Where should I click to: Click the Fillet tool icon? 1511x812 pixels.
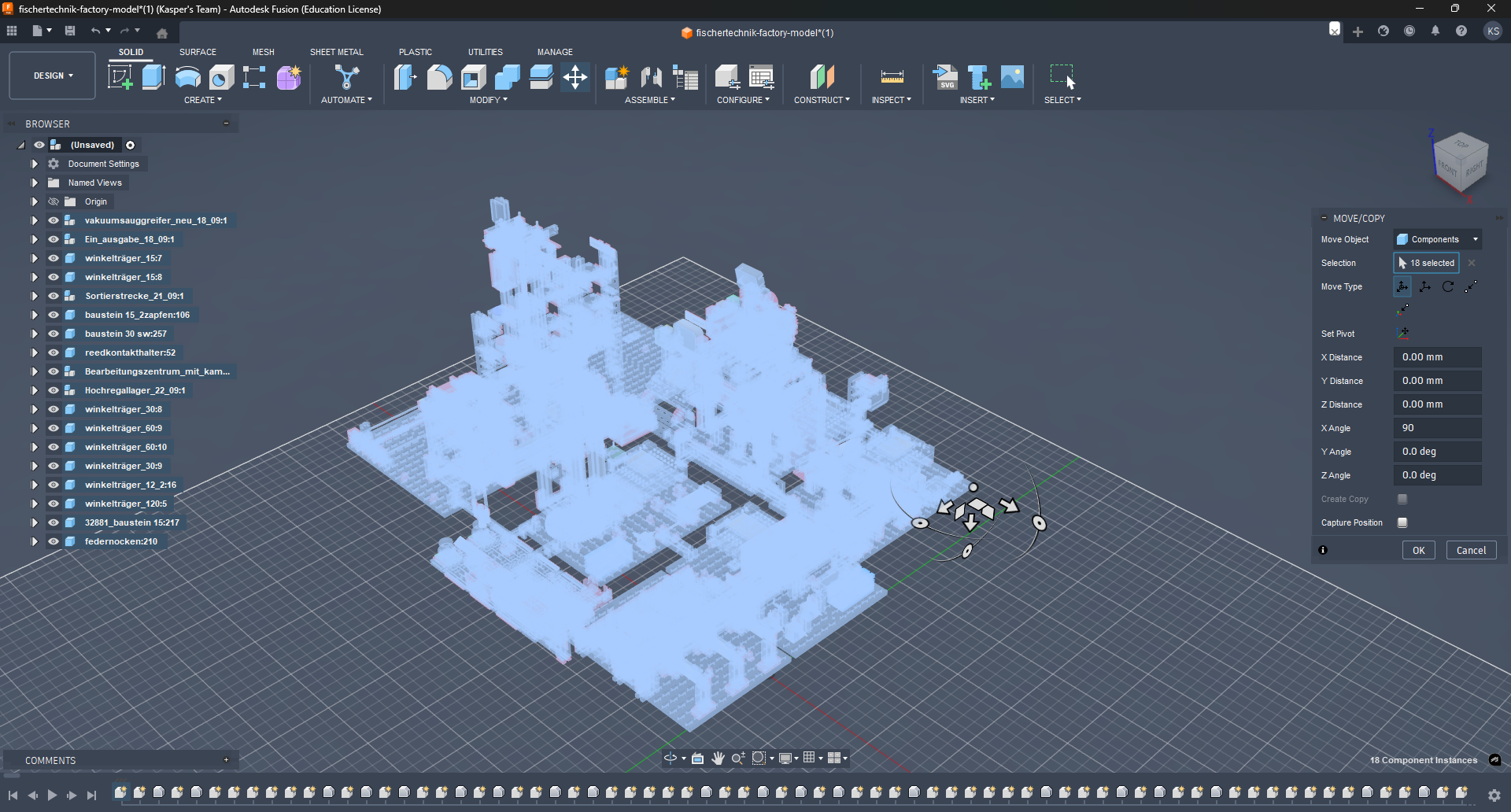point(439,77)
